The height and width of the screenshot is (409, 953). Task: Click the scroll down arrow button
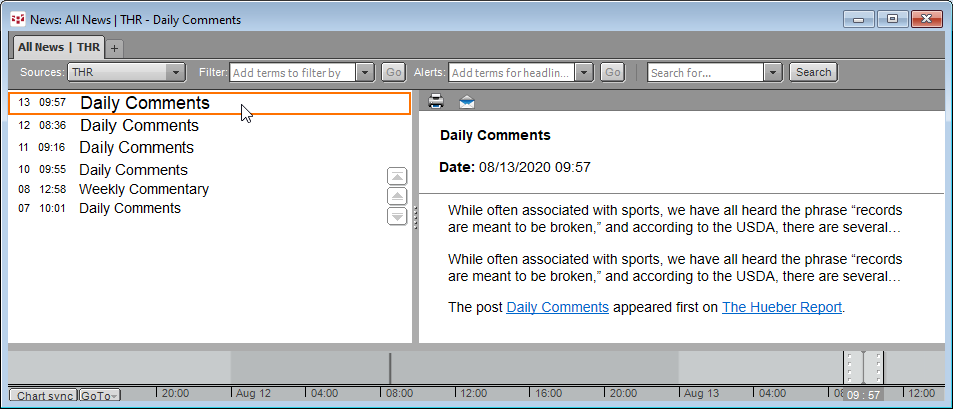397,216
